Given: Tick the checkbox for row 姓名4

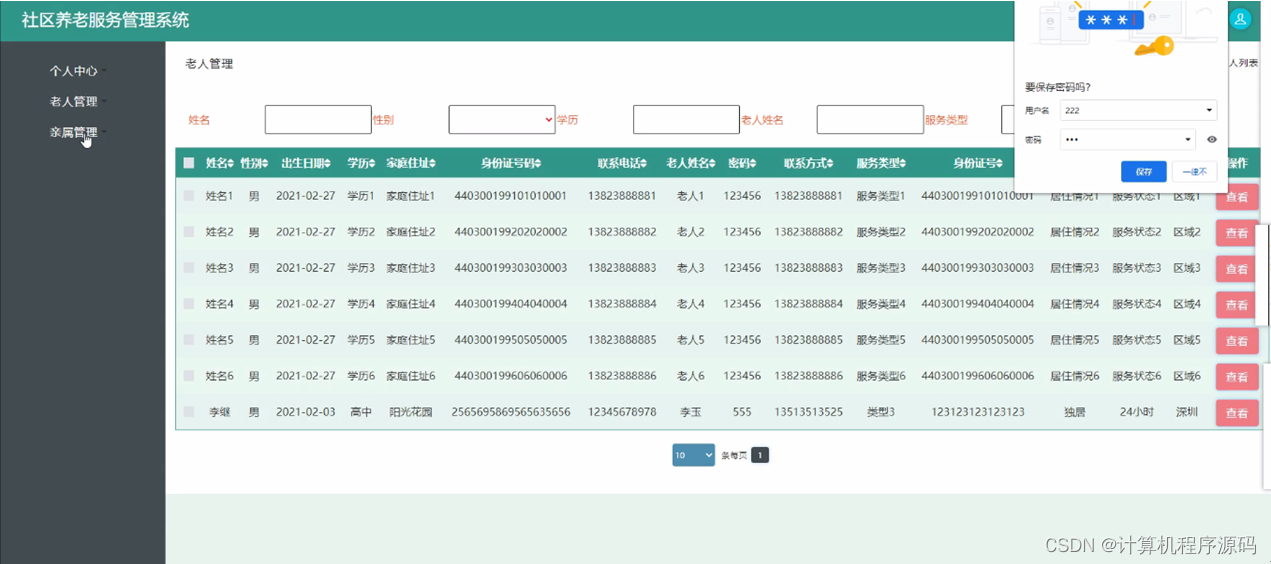Looking at the screenshot, I should pyautogui.click(x=189, y=304).
